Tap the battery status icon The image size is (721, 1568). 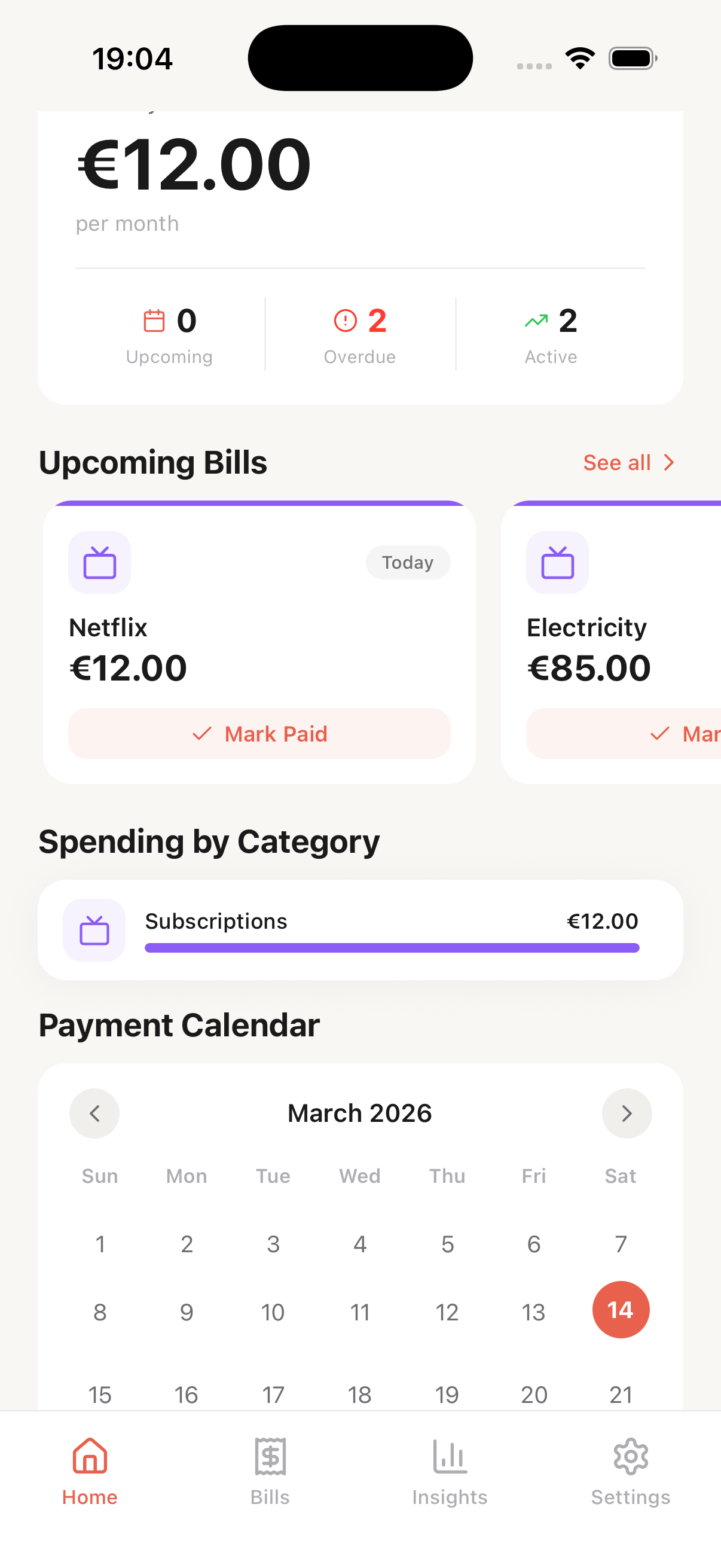632,59
